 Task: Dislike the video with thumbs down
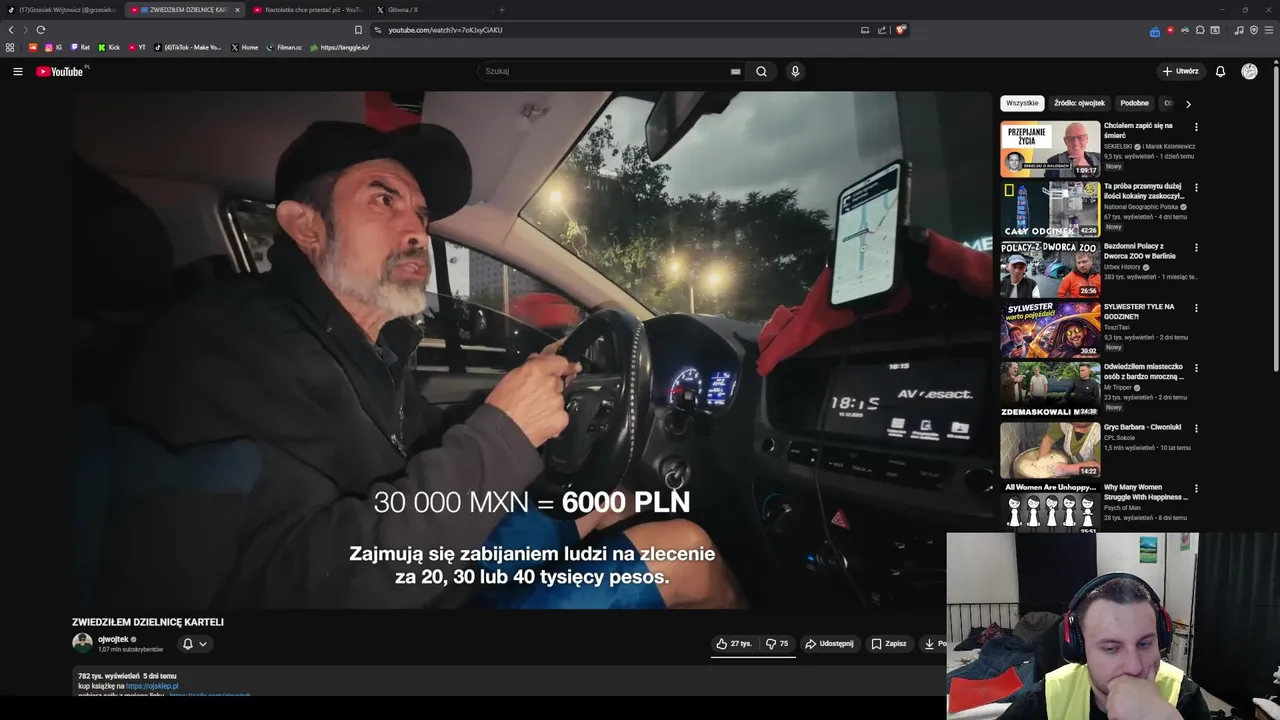click(777, 644)
